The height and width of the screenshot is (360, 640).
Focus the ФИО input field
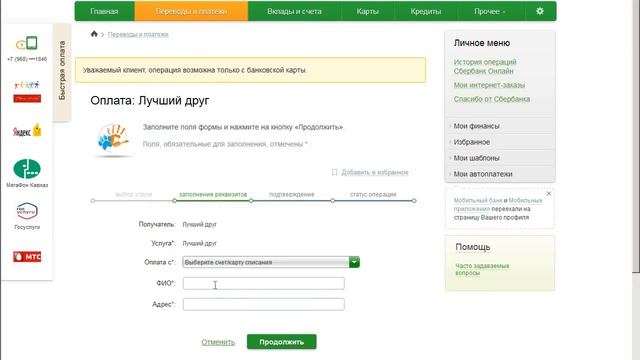coord(264,283)
